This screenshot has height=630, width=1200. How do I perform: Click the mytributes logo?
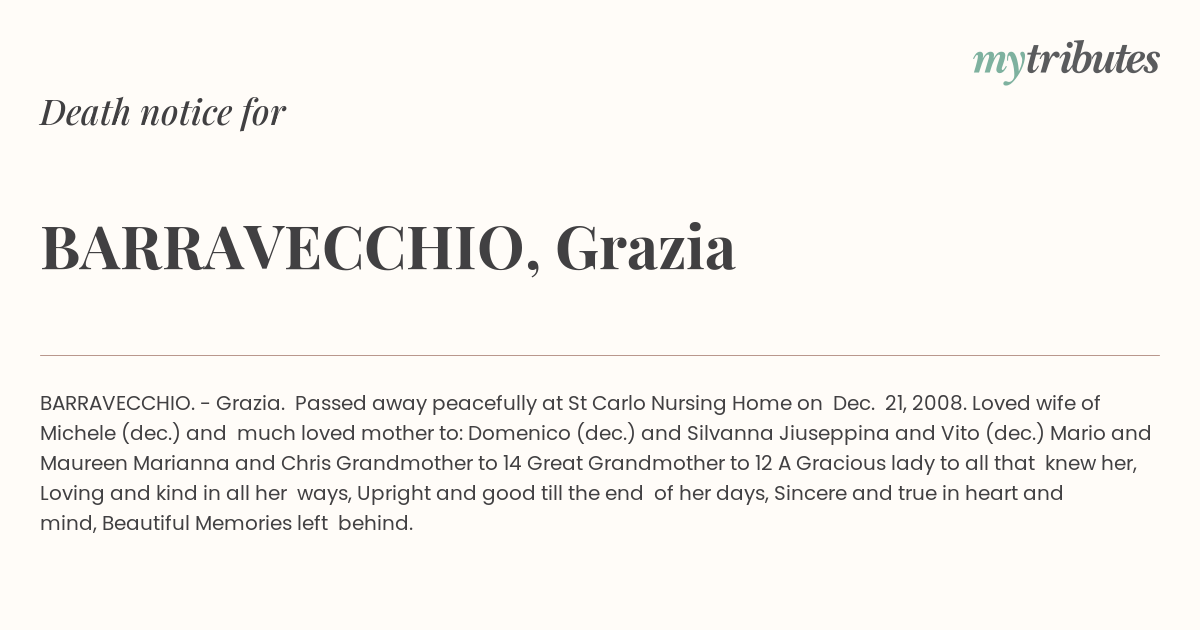point(1066,62)
